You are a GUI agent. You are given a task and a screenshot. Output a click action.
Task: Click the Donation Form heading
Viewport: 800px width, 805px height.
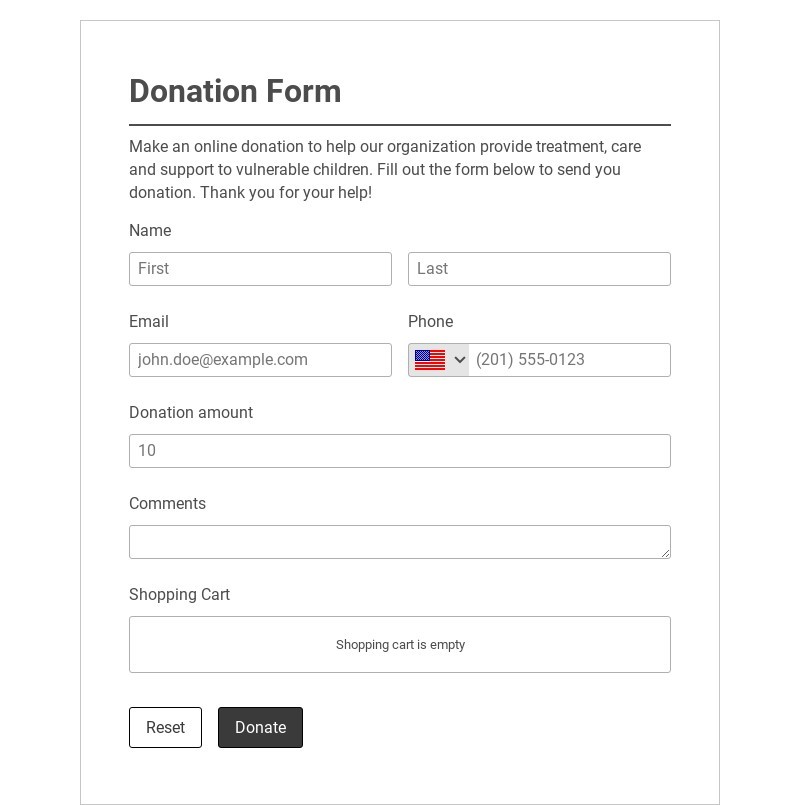[x=235, y=91]
